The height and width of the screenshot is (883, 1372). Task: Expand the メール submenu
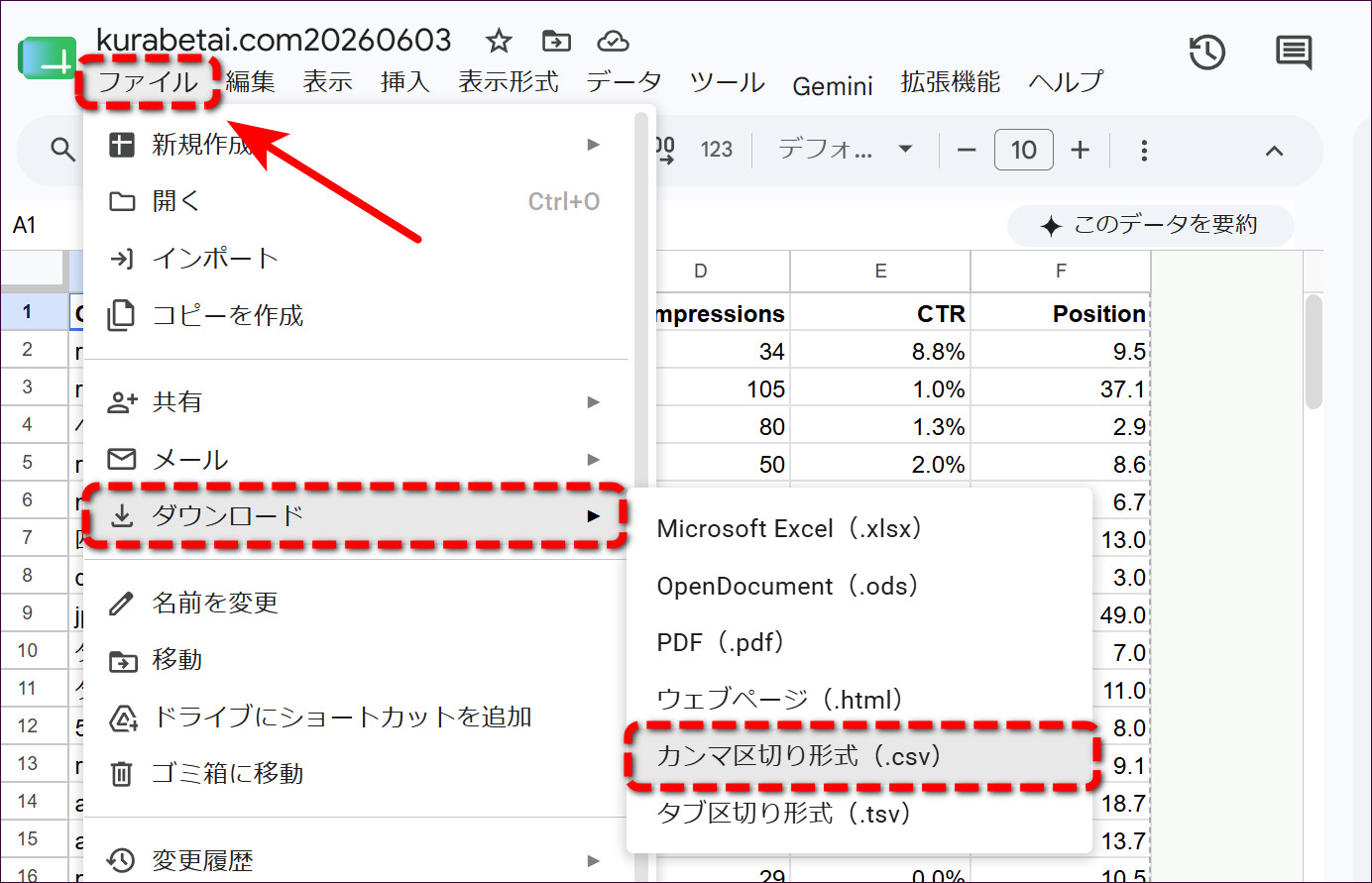pyautogui.click(x=357, y=459)
